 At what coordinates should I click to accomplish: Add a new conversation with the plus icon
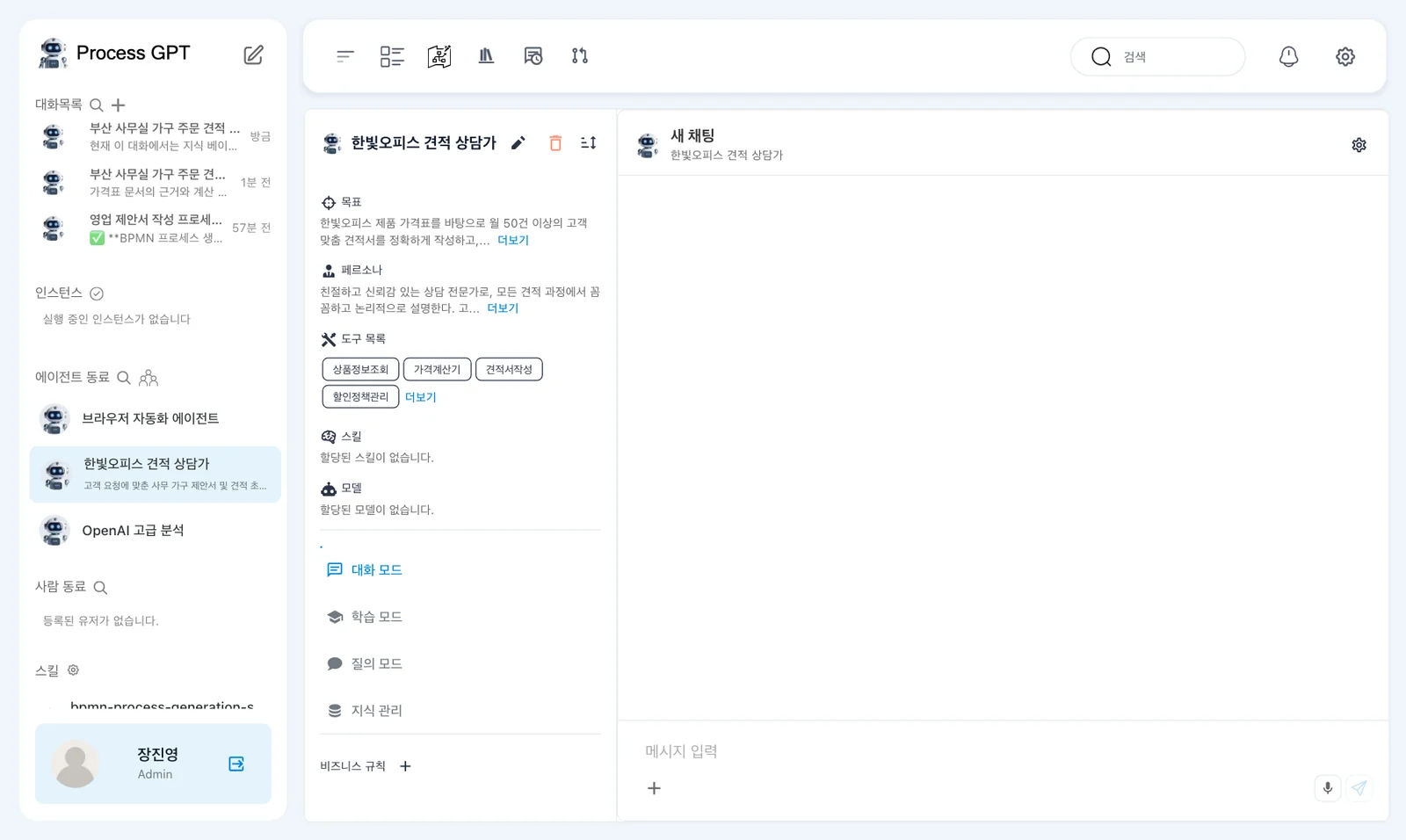(118, 105)
